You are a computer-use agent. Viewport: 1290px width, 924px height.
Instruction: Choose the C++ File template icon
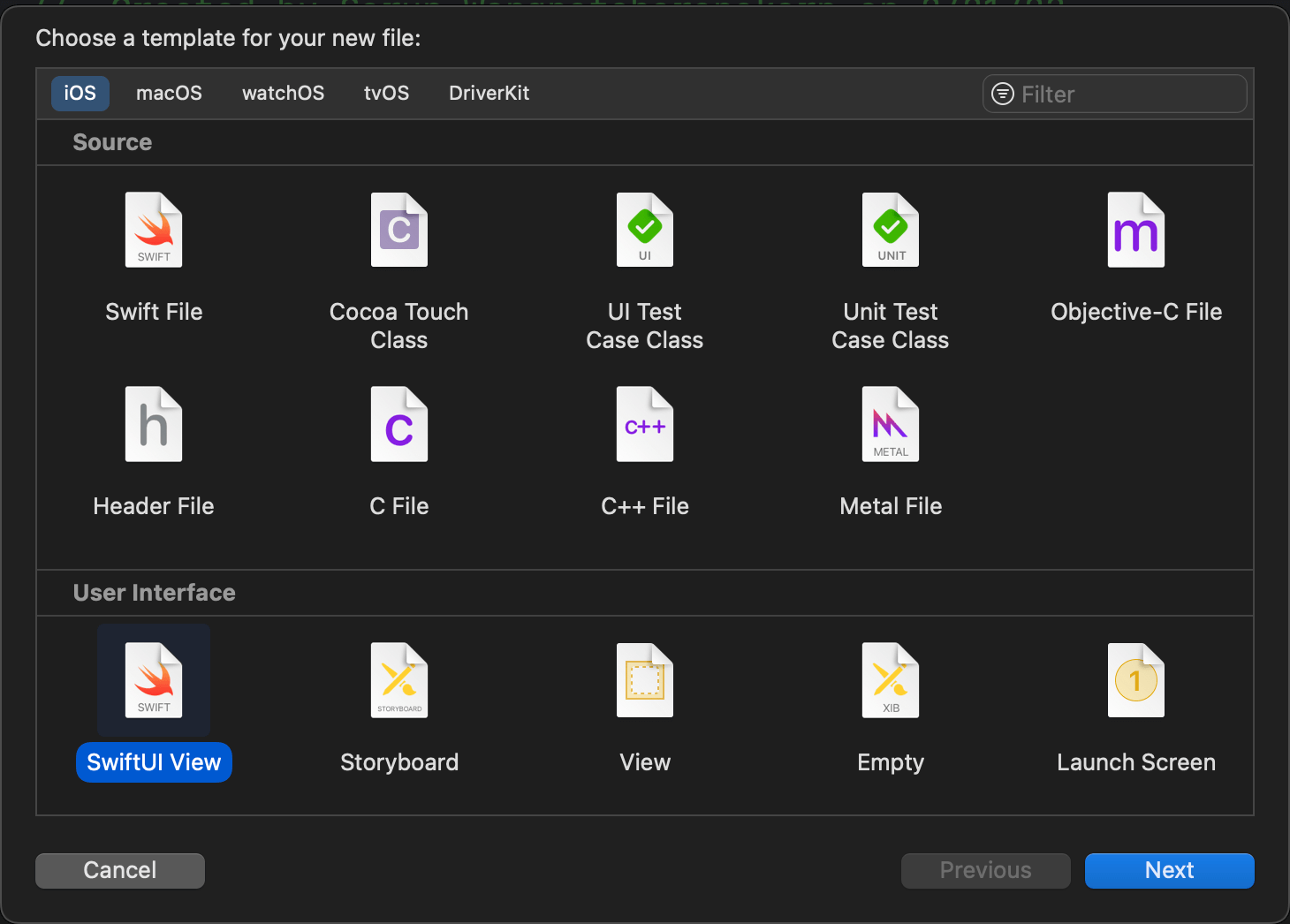[645, 424]
